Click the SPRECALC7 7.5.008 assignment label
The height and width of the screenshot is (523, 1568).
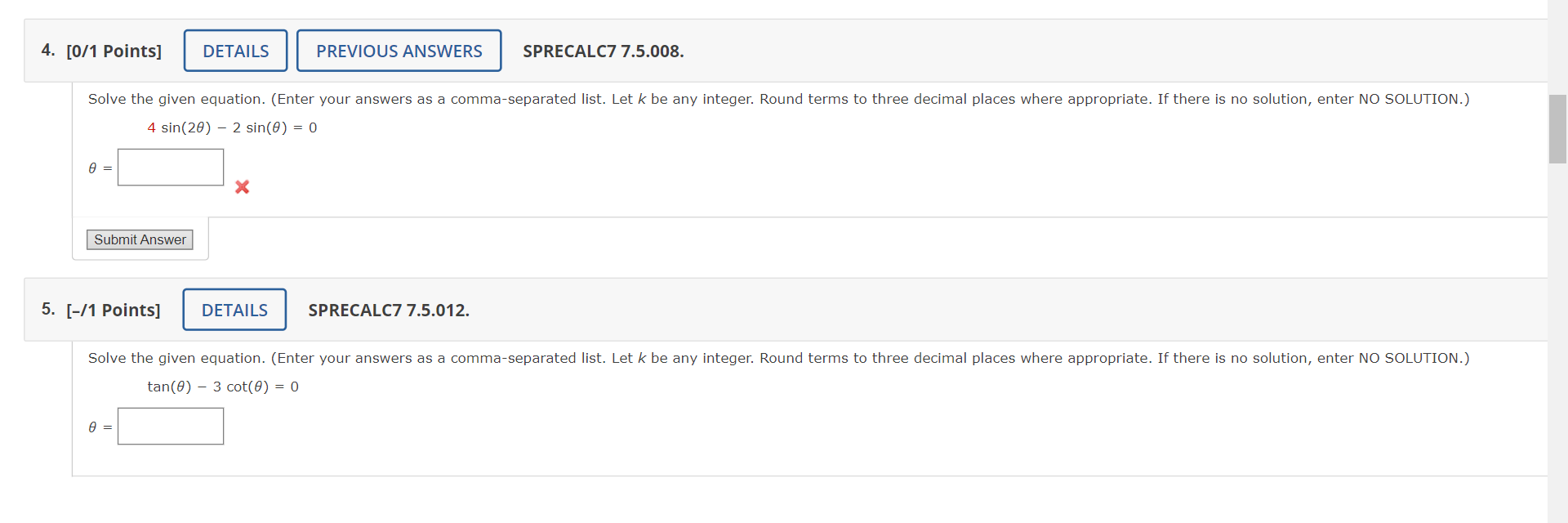tap(603, 51)
